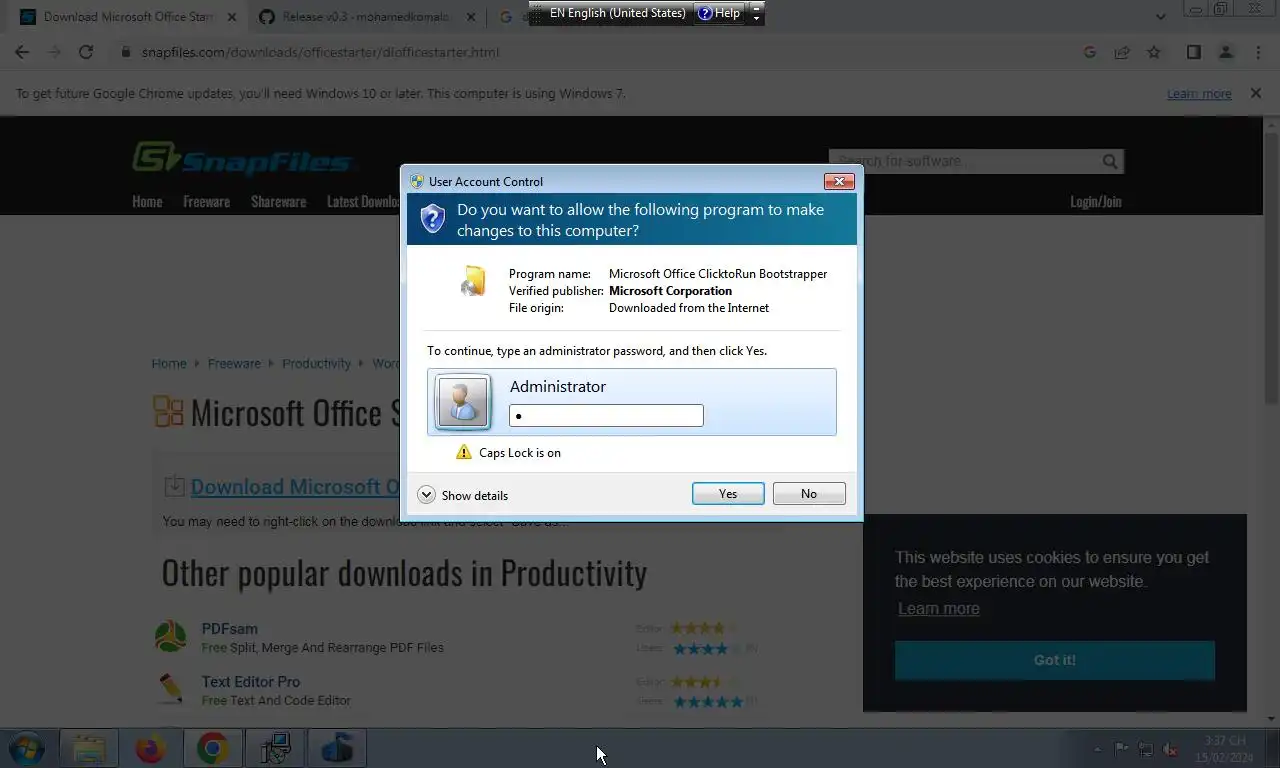Screen dimensions: 1280x768
Task: Open the Shareware menu on SnapFiles
Action: point(278,201)
